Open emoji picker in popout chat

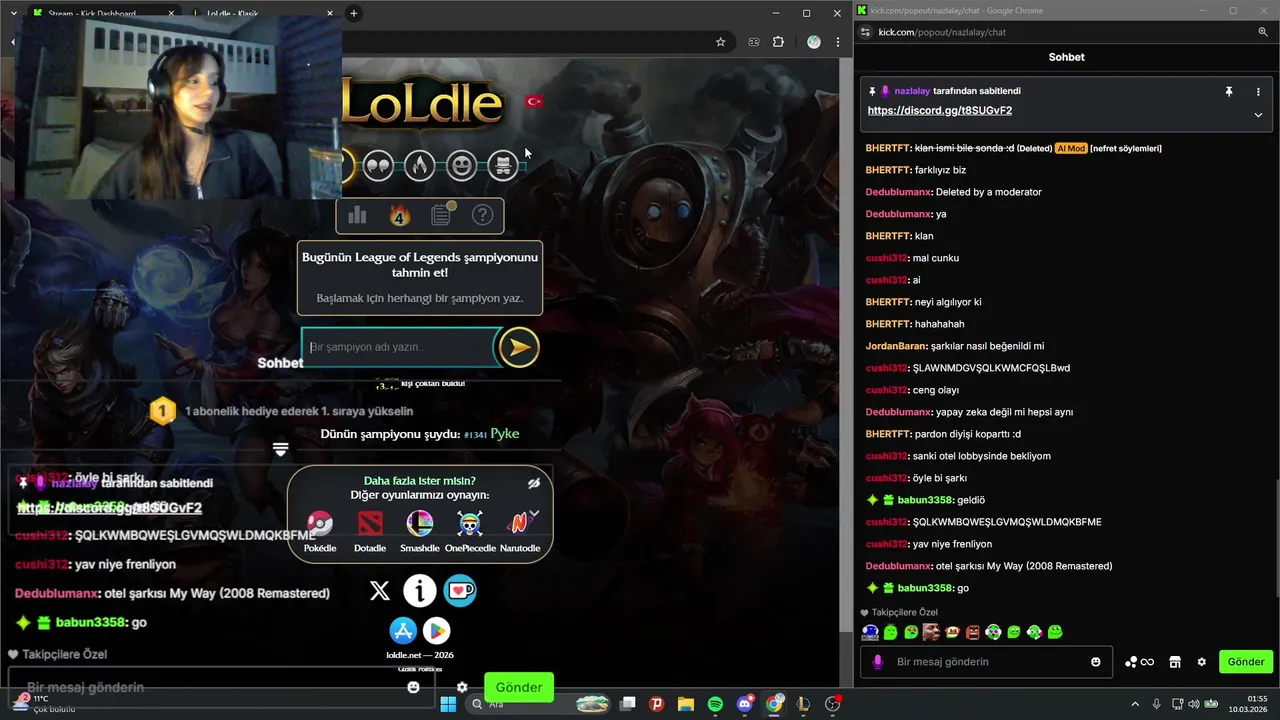(1096, 662)
